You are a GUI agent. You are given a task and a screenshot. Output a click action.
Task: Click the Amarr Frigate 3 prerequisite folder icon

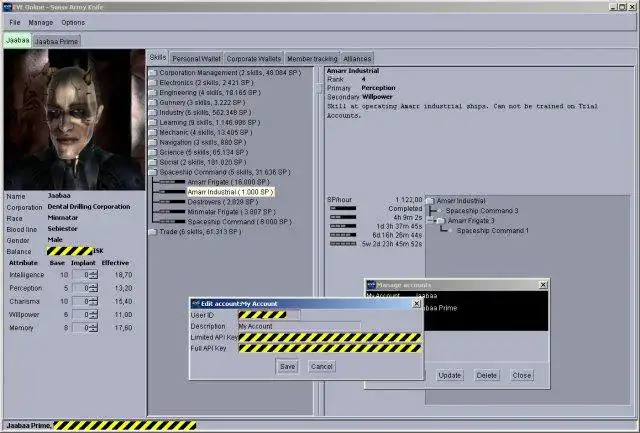pyautogui.click(x=440, y=221)
